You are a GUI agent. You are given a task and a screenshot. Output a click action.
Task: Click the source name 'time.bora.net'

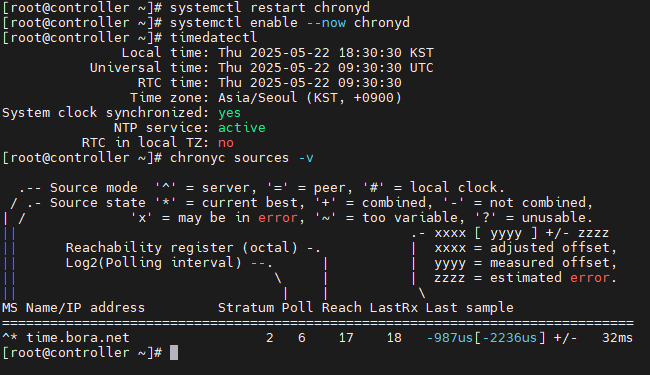point(78,338)
